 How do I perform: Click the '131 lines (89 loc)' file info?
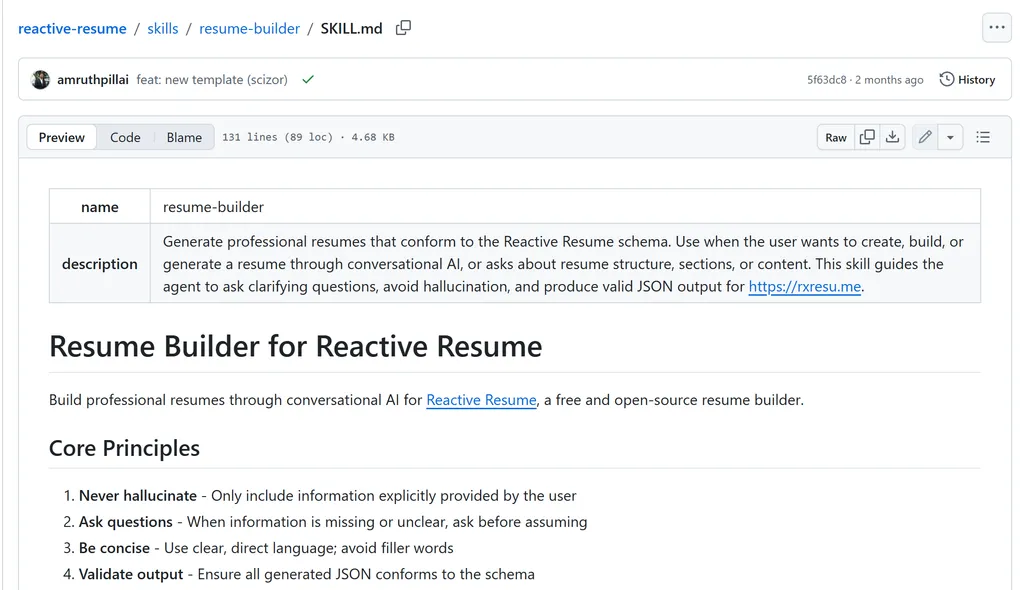click(x=278, y=137)
